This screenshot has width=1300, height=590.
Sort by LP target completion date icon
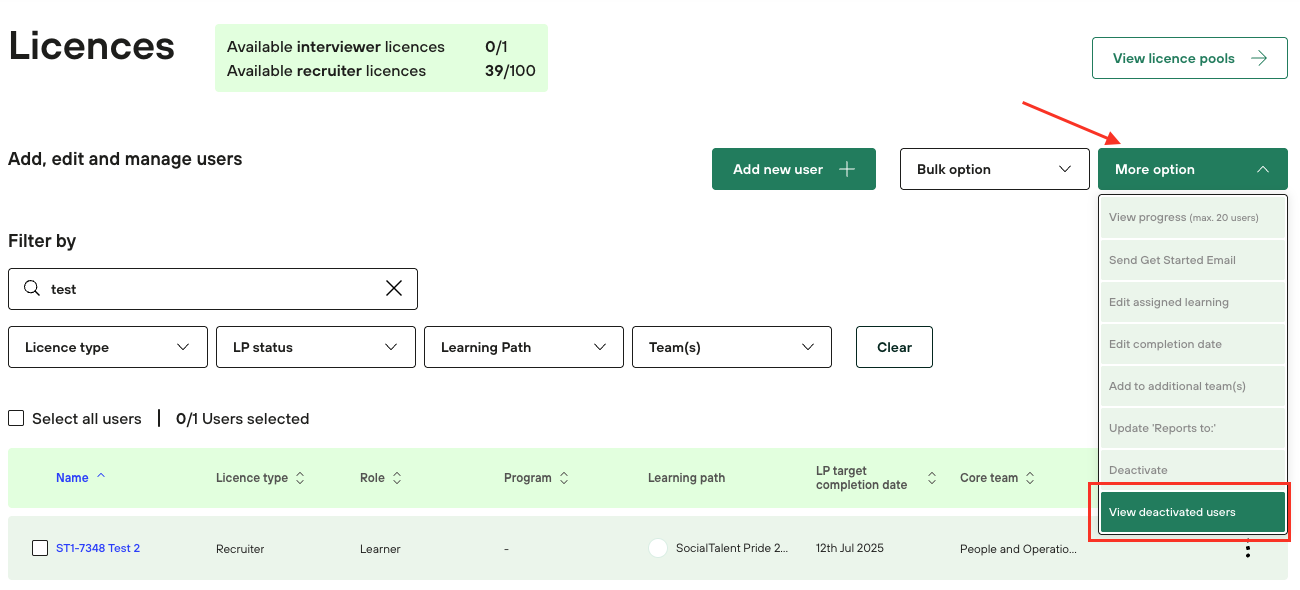932,478
